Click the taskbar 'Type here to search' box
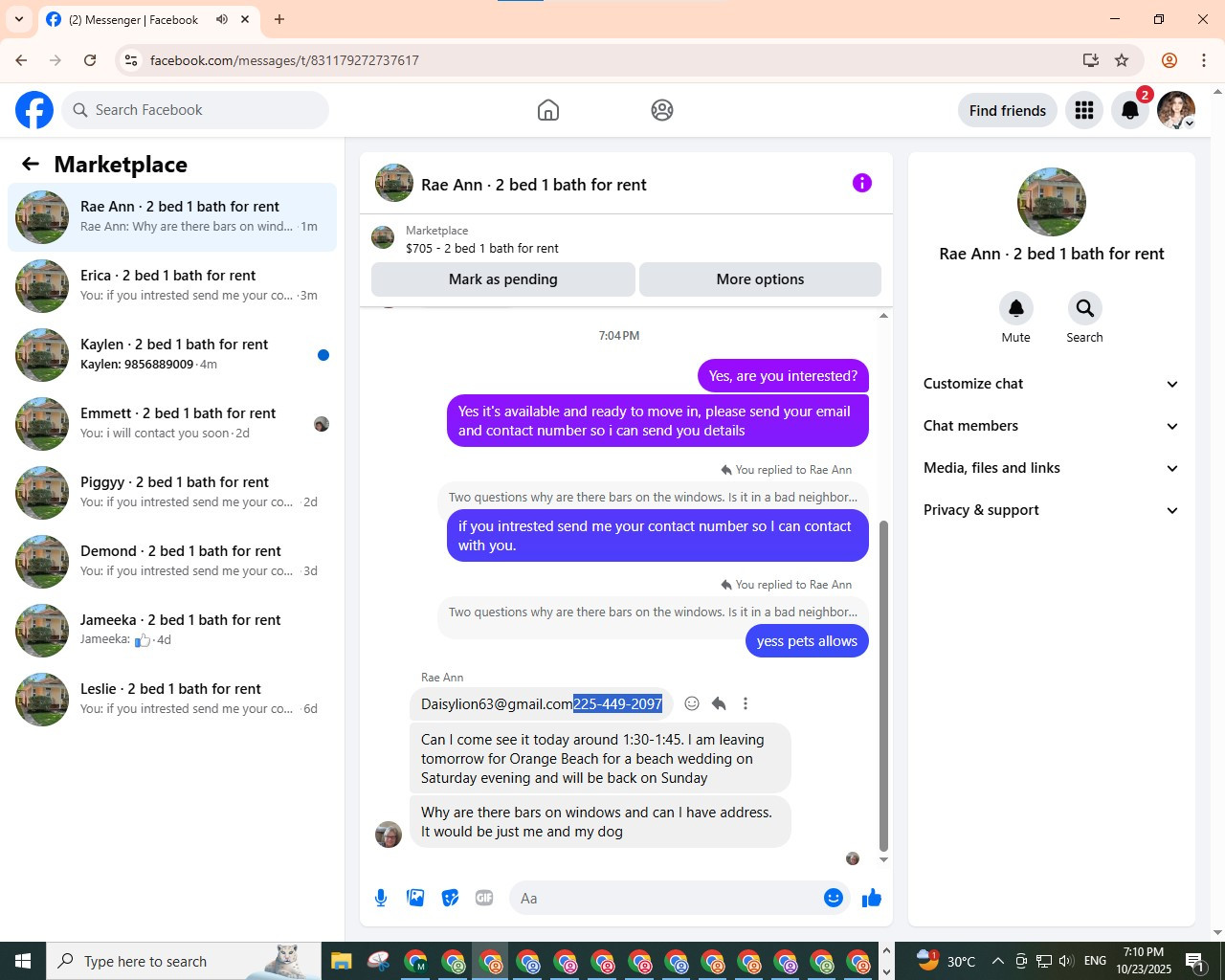This screenshot has width=1225, height=980. tap(182, 961)
